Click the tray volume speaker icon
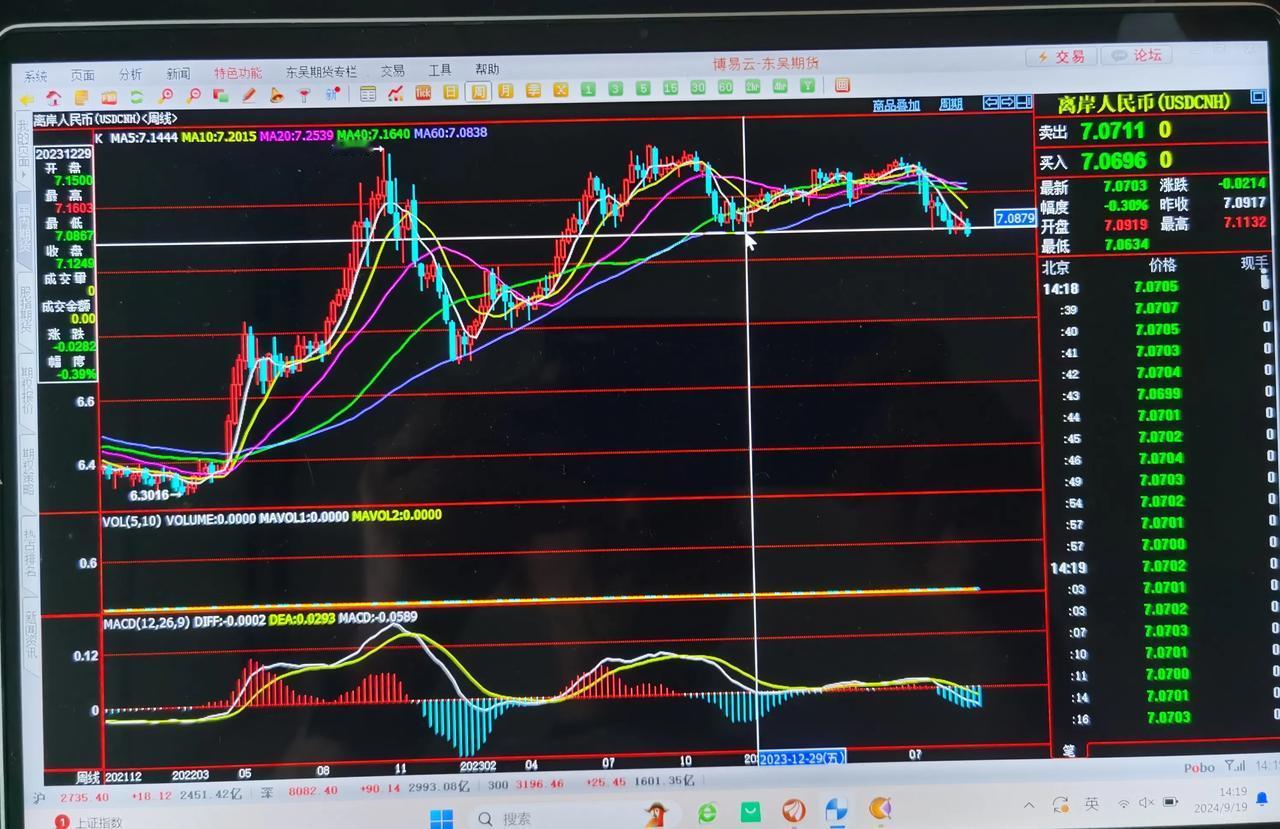Image resolution: width=1280 pixels, height=829 pixels. [x=1147, y=802]
